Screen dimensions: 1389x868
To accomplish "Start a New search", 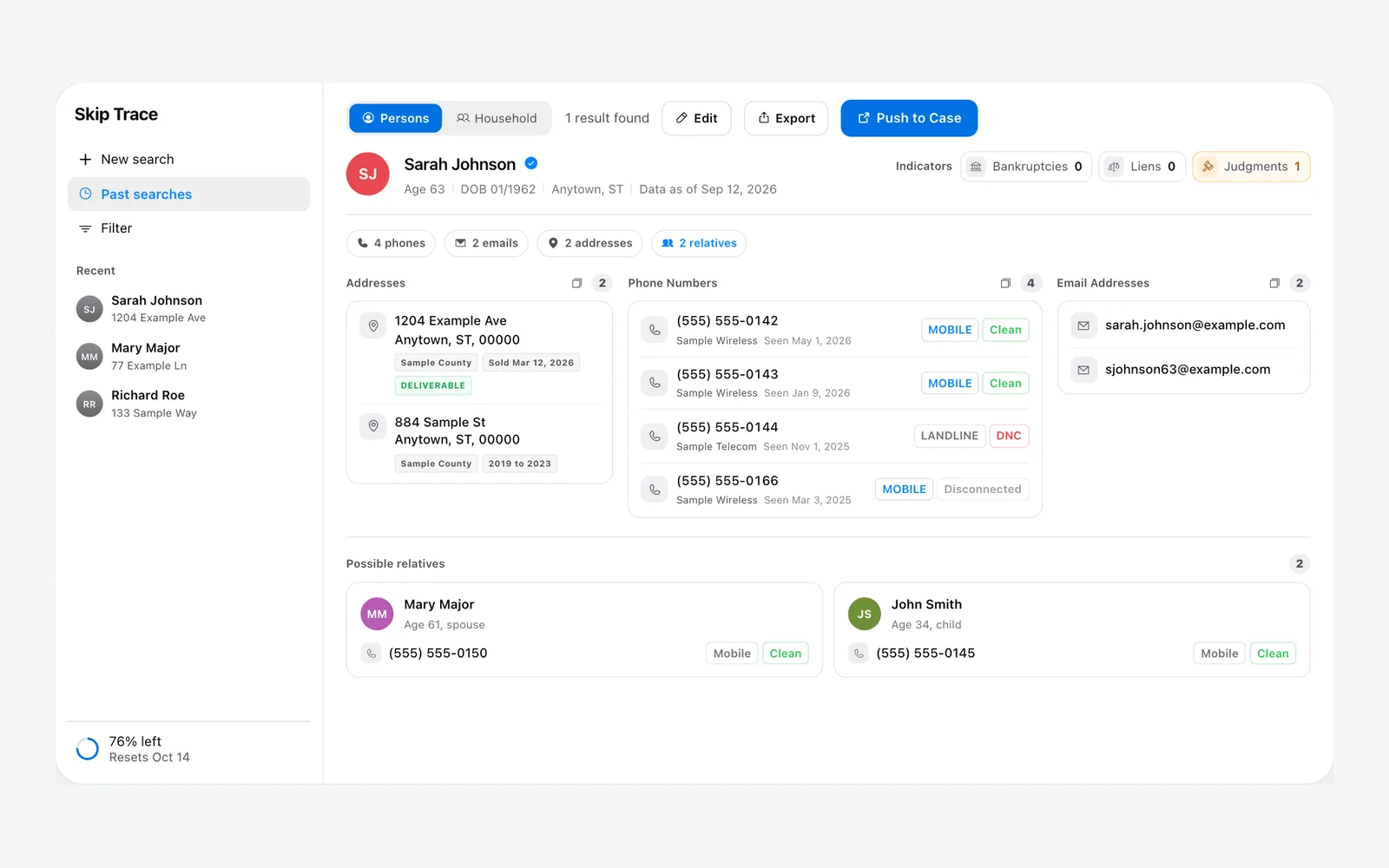I will click(188, 160).
